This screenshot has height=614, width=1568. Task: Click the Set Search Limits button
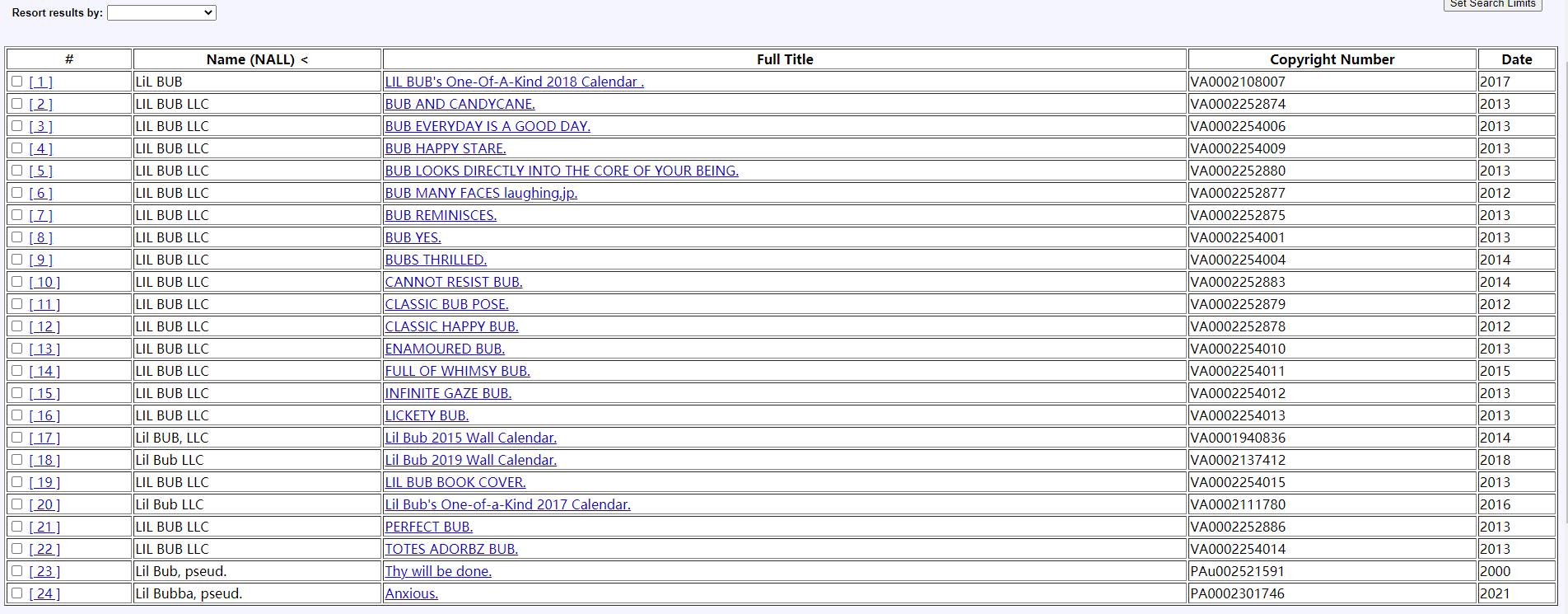pyautogui.click(x=1492, y=4)
